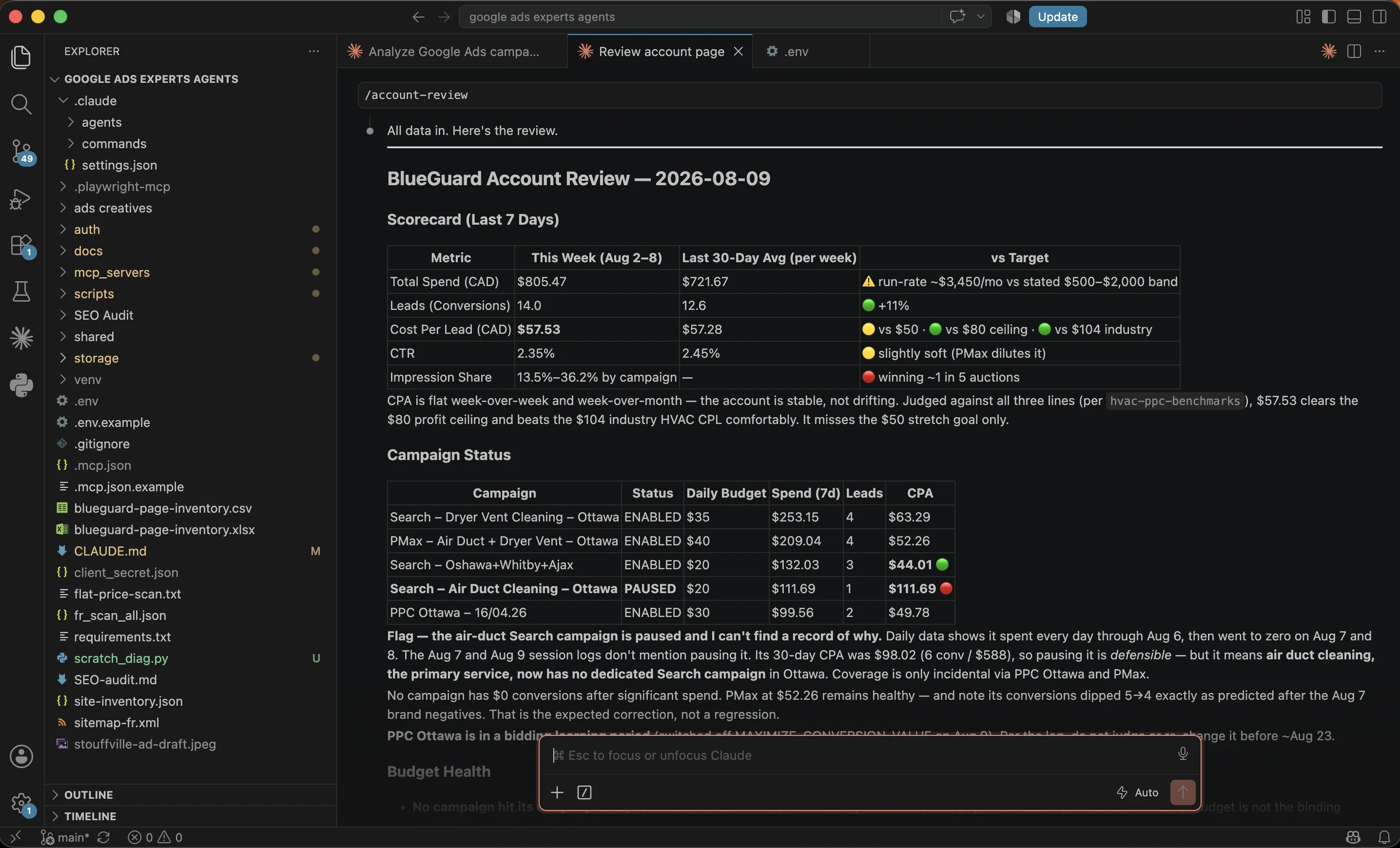This screenshot has height=848, width=1400.
Task: Send the message with the arrow button
Action: coord(1183,792)
